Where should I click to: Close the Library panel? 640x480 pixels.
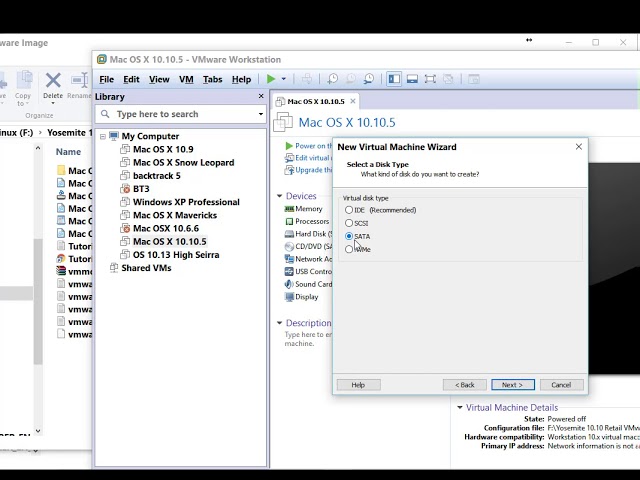click(261, 96)
